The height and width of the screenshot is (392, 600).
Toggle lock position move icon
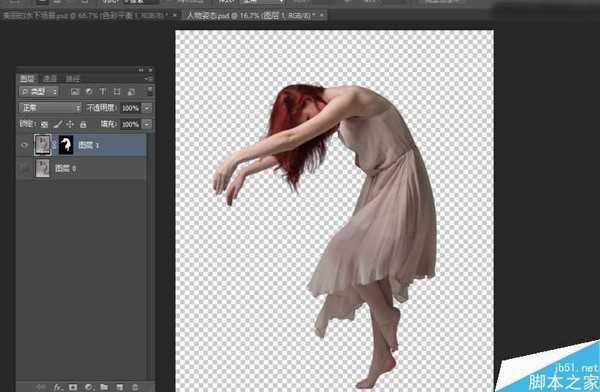70,124
